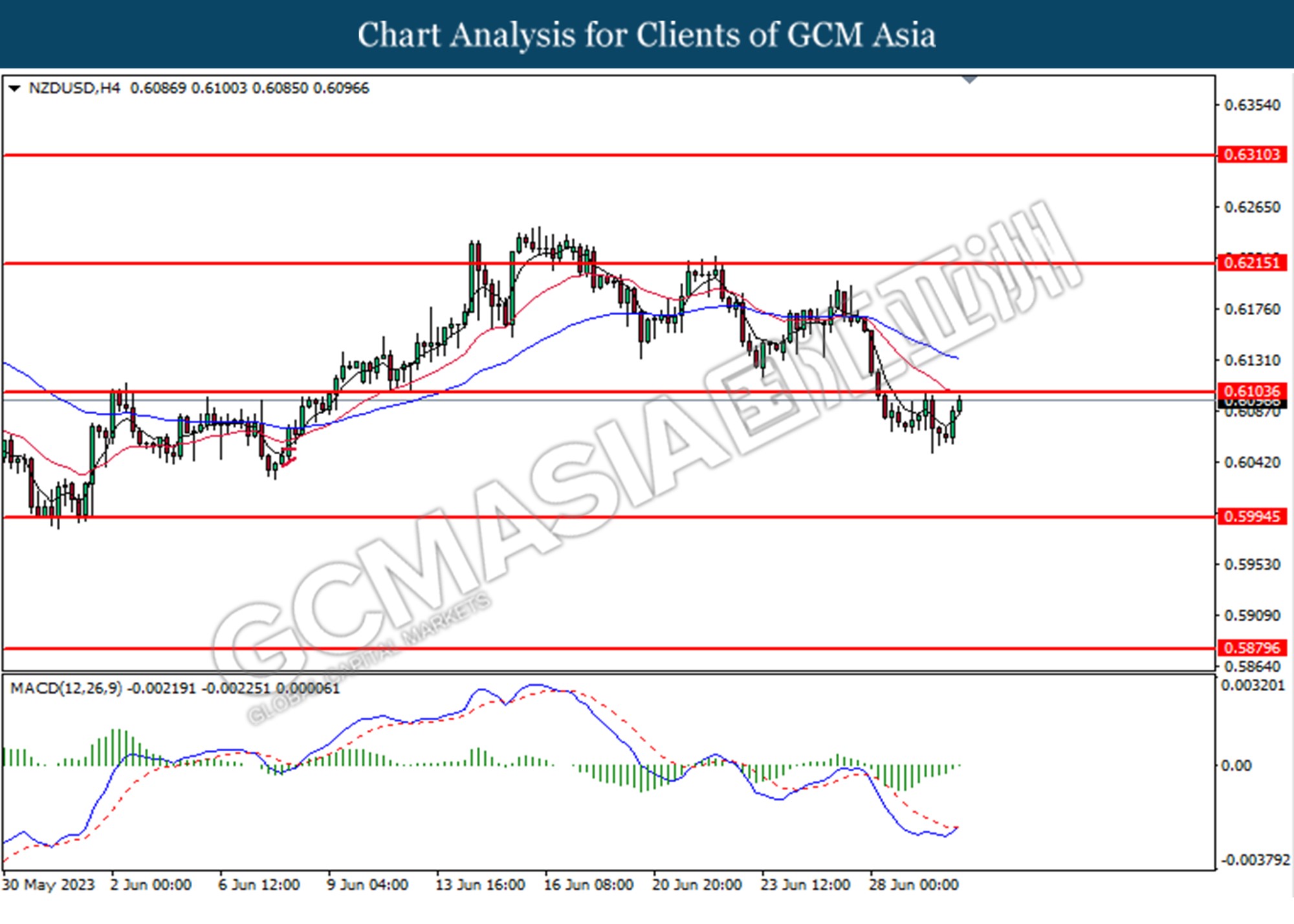Image resolution: width=1294 pixels, height=924 pixels.
Task: Click the 0.63540 price scale value
Action: 1252,105
